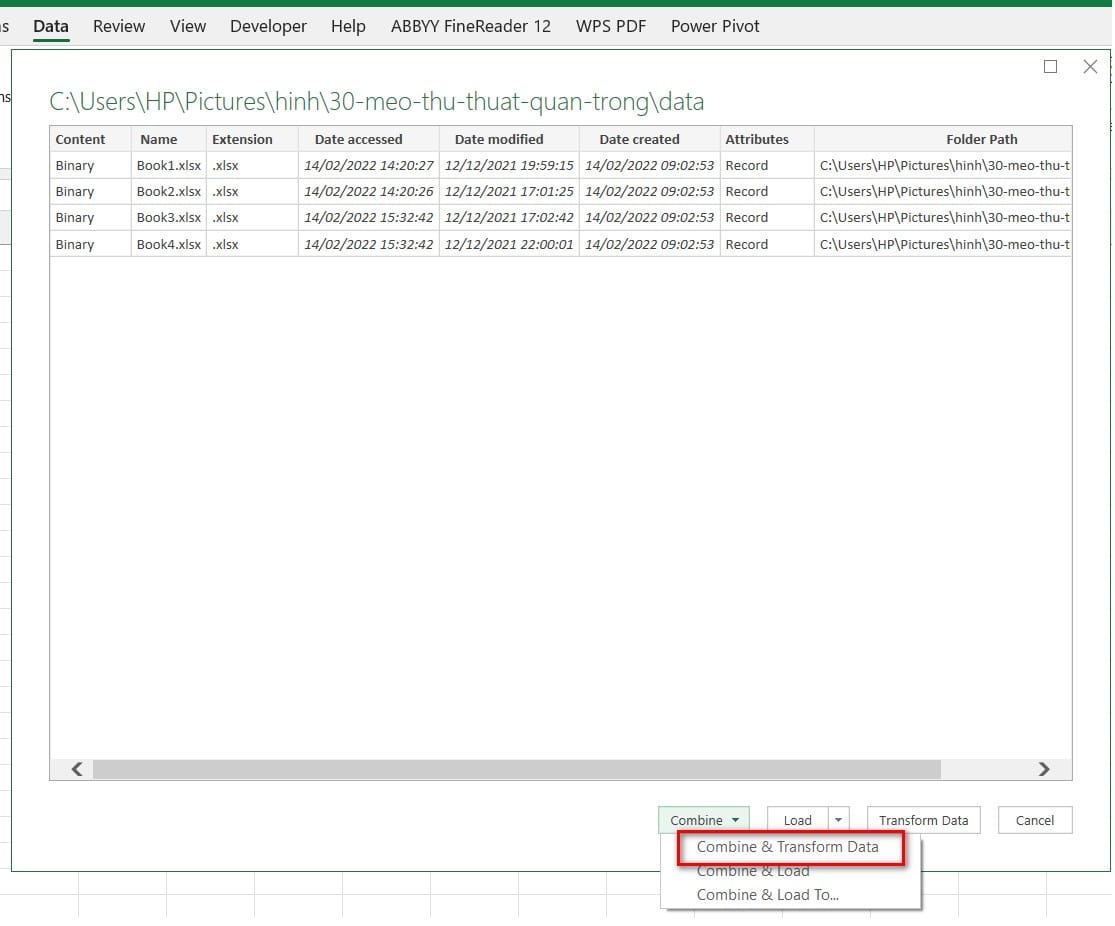Viewport: 1115px width, 926px height.
Task: Click the Cancel button
Action: (x=1035, y=820)
